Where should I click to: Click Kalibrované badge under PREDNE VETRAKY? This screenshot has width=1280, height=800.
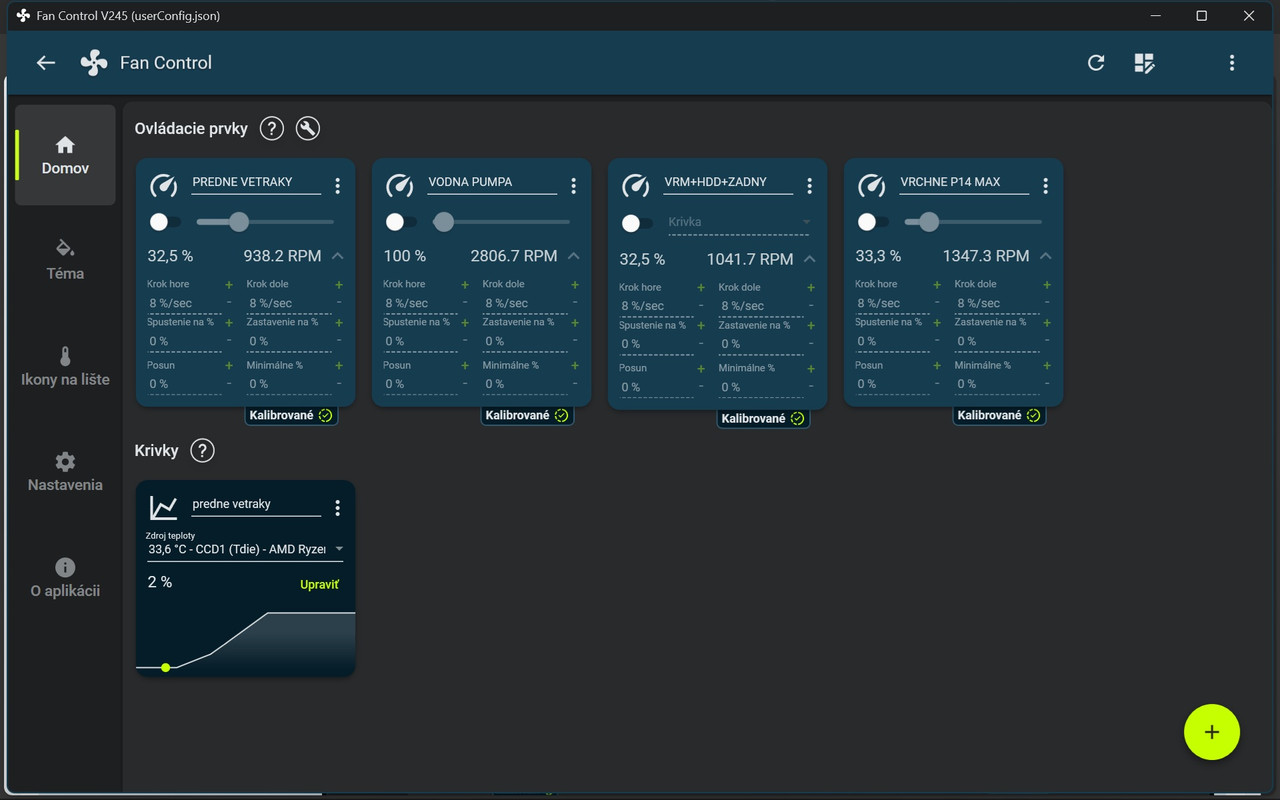click(x=291, y=415)
